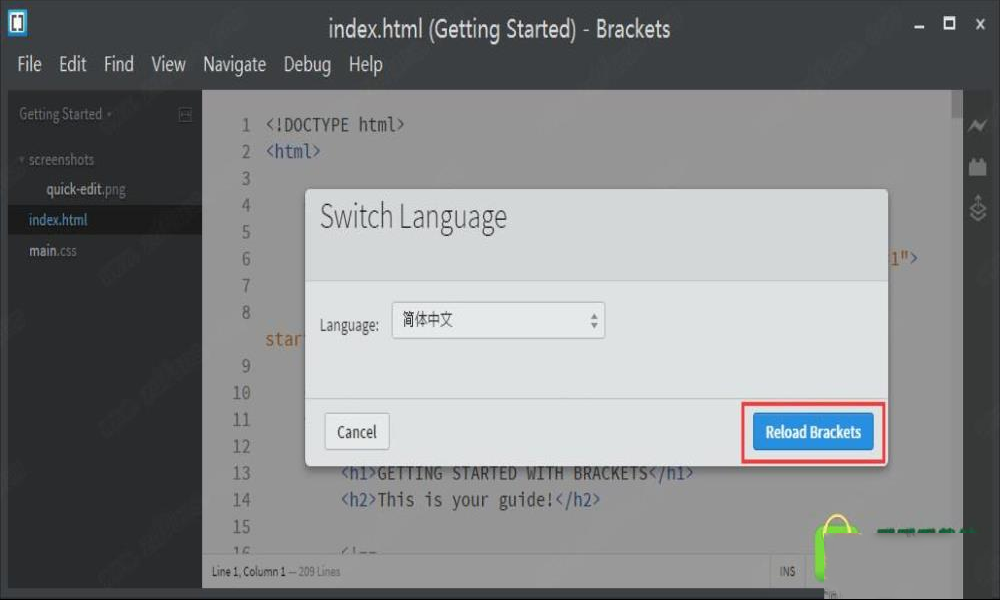Click the split view icon in sidebar header
The image size is (1000, 600).
coord(185,115)
